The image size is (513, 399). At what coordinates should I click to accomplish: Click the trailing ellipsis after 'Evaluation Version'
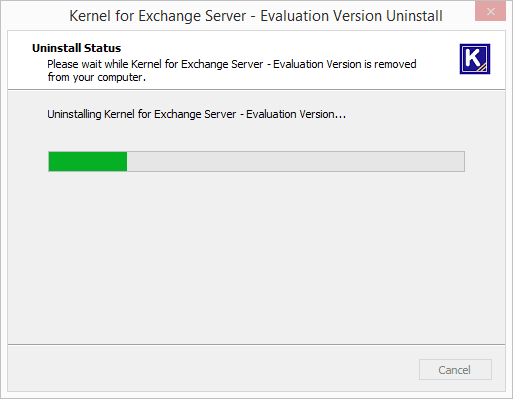[340, 117]
